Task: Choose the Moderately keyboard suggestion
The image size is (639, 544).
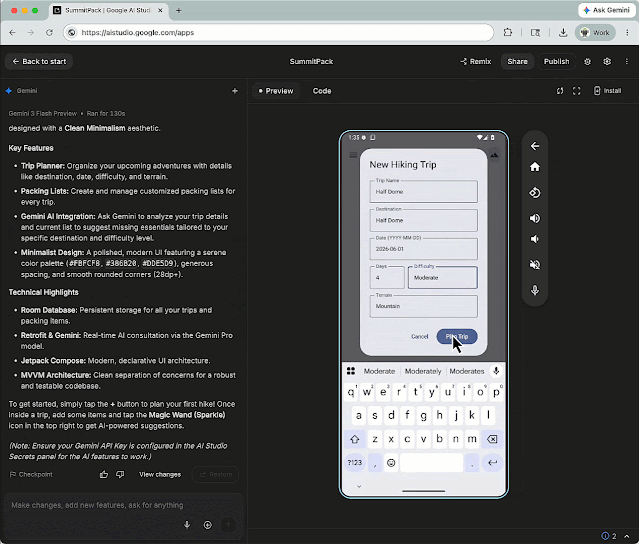Action: 423,371
